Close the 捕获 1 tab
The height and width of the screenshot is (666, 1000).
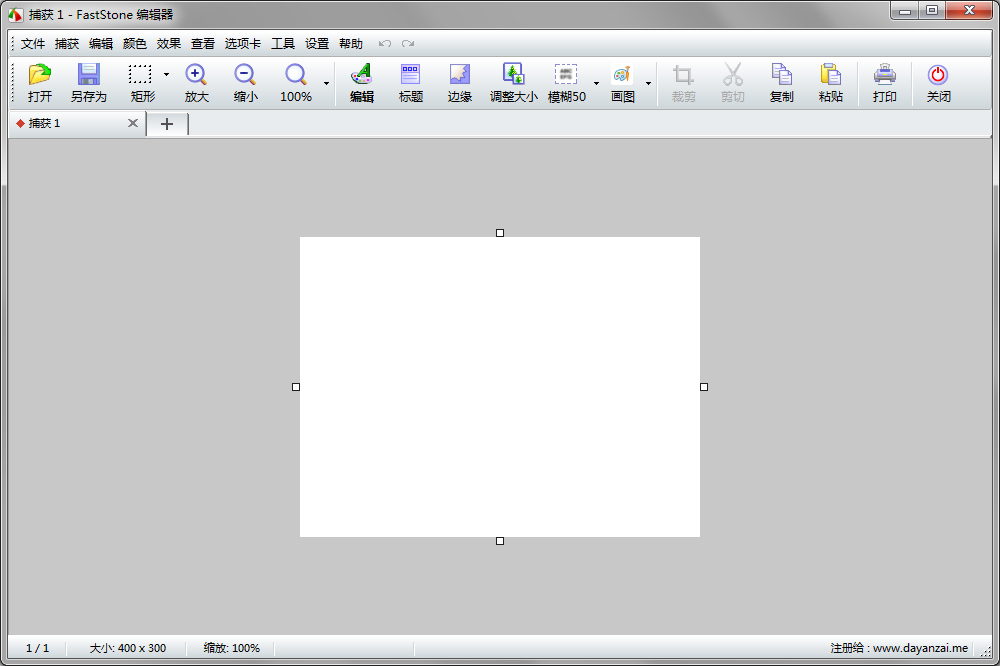coord(133,124)
